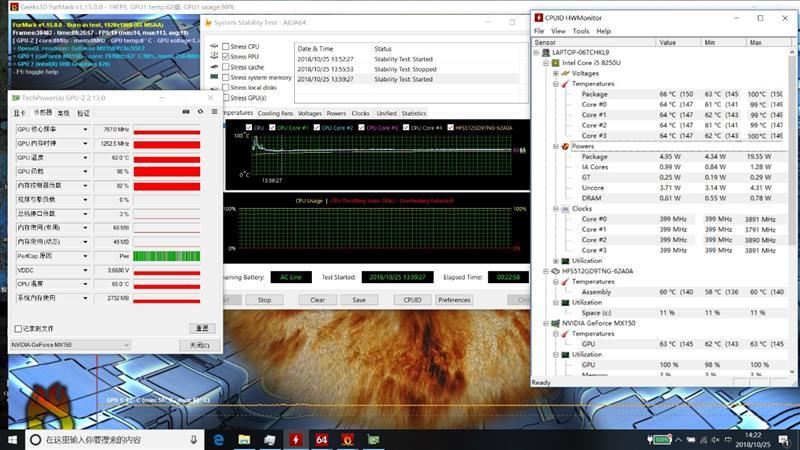Click the HFS512GD9TNG-62A0A drive icon
Viewport: 800px width, 450px height.
point(556,271)
